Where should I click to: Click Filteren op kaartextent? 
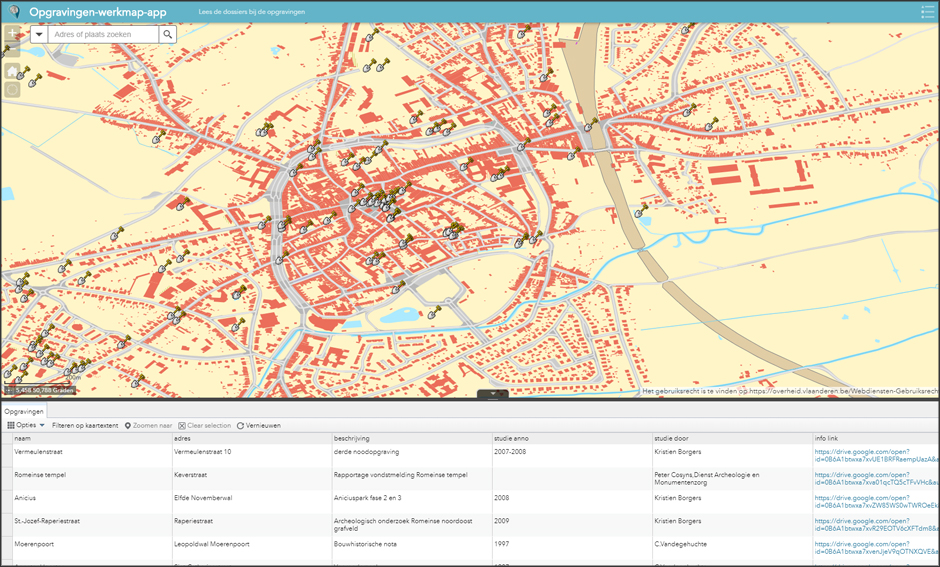(x=85, y=426)
